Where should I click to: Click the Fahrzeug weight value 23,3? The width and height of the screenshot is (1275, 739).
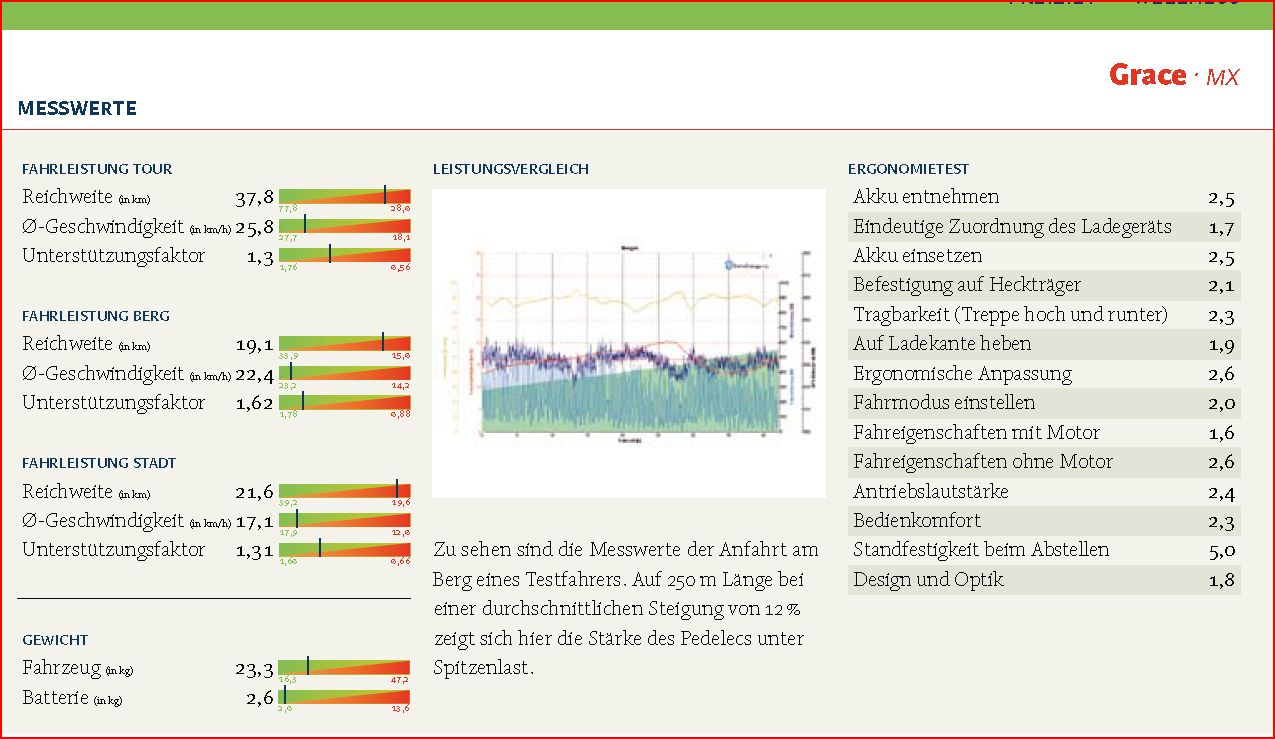pos(255,669)
